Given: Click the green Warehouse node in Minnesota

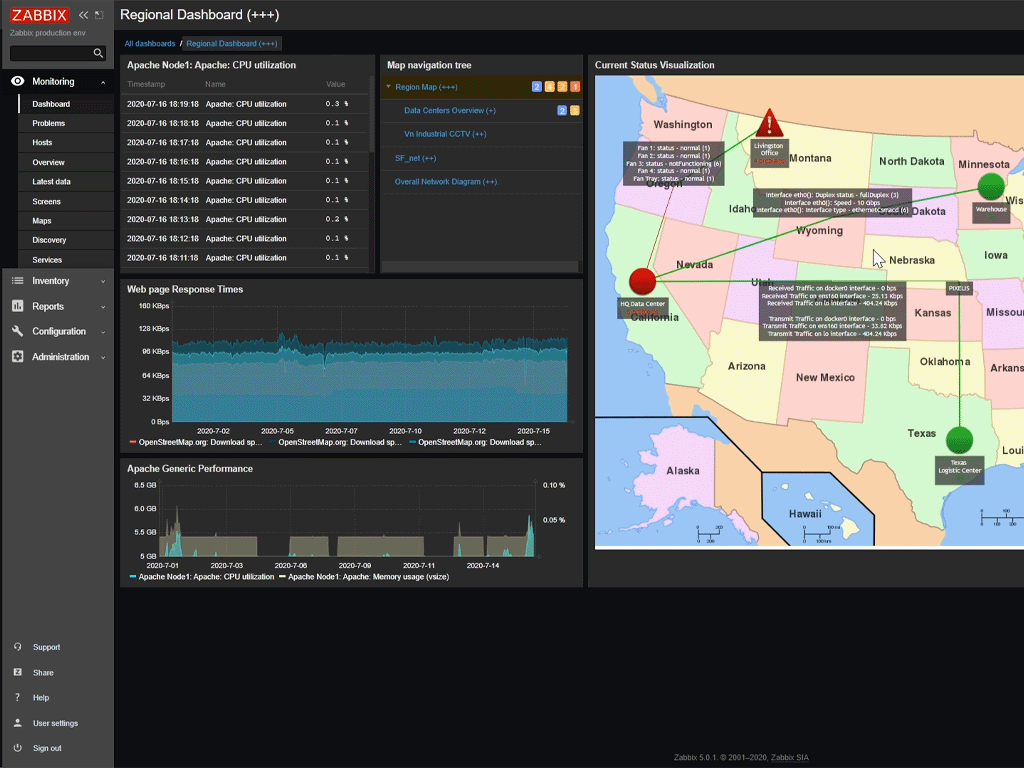Looking at the screenshot, I should [x=991, y=186].
